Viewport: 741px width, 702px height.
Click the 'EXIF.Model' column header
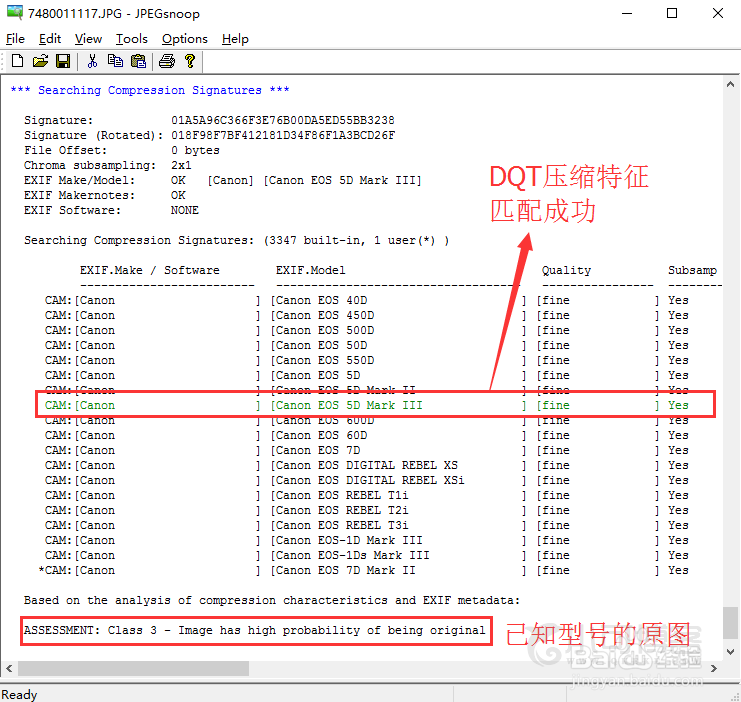pos(310,270)
